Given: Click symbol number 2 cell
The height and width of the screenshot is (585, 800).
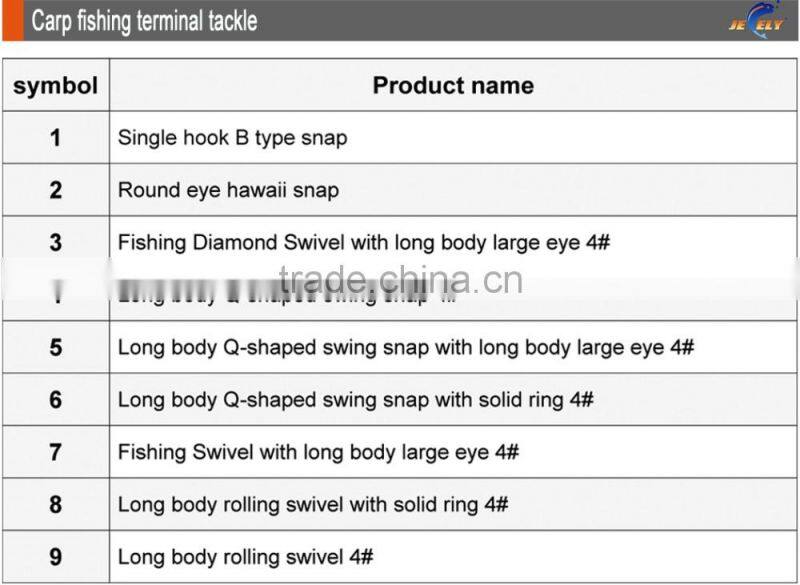Looking at the screenshot, I should tap(56, 190).
